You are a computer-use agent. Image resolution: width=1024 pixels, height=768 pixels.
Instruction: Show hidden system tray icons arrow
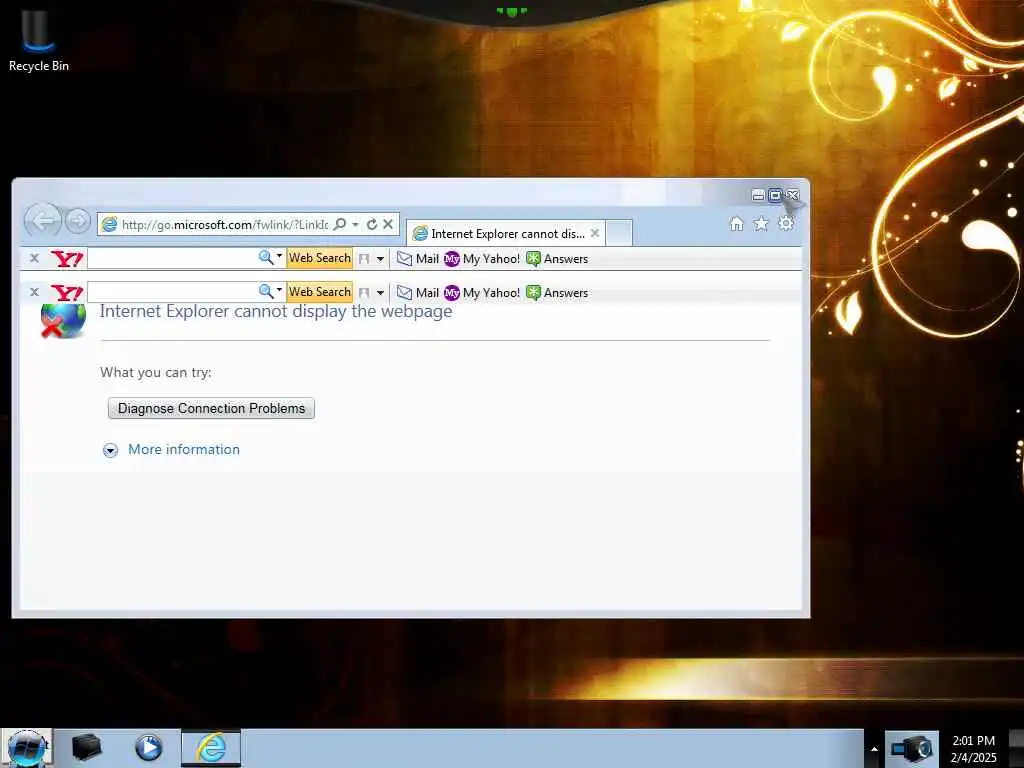874,749
